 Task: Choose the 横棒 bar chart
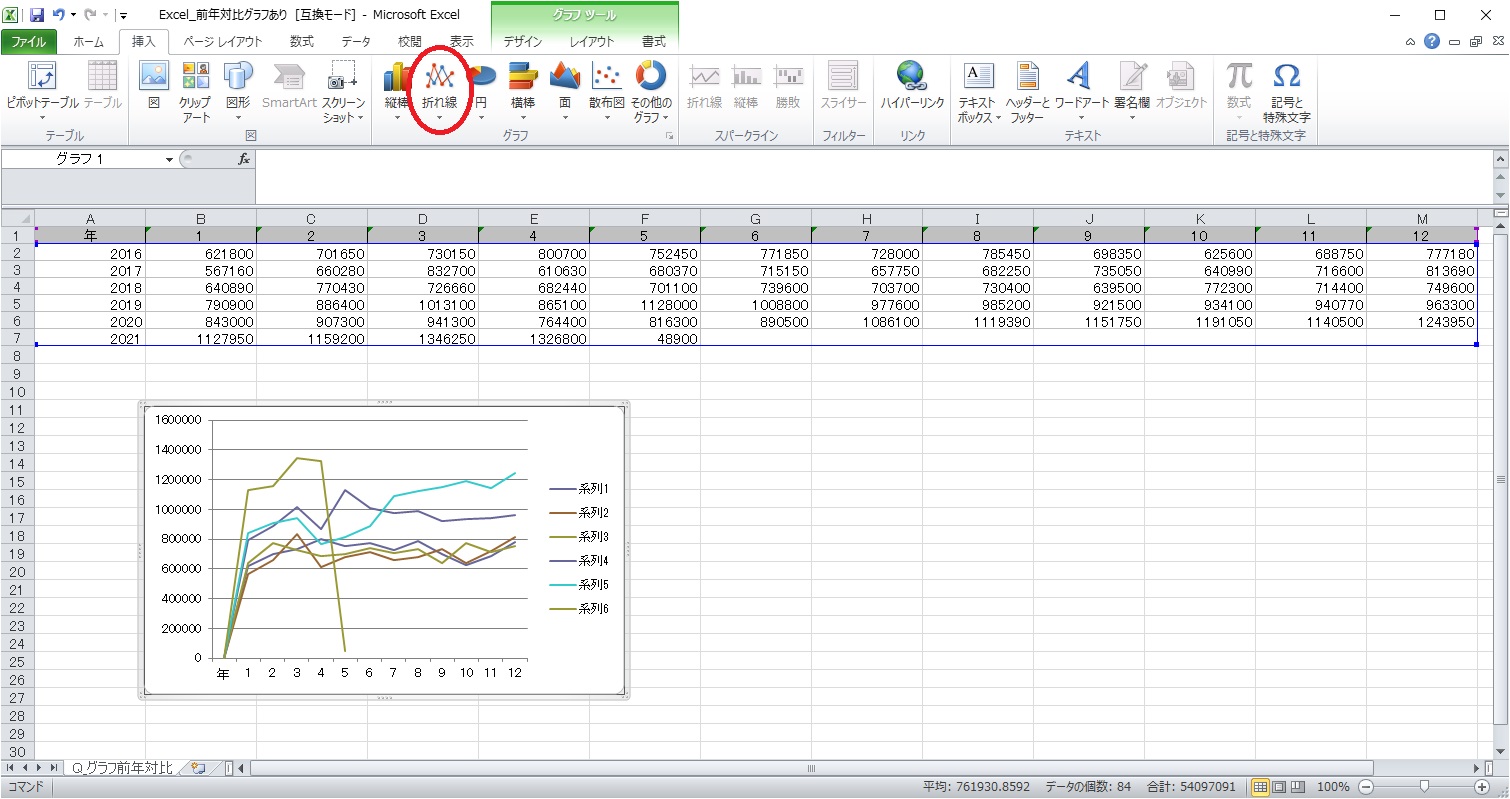[523, 90]
